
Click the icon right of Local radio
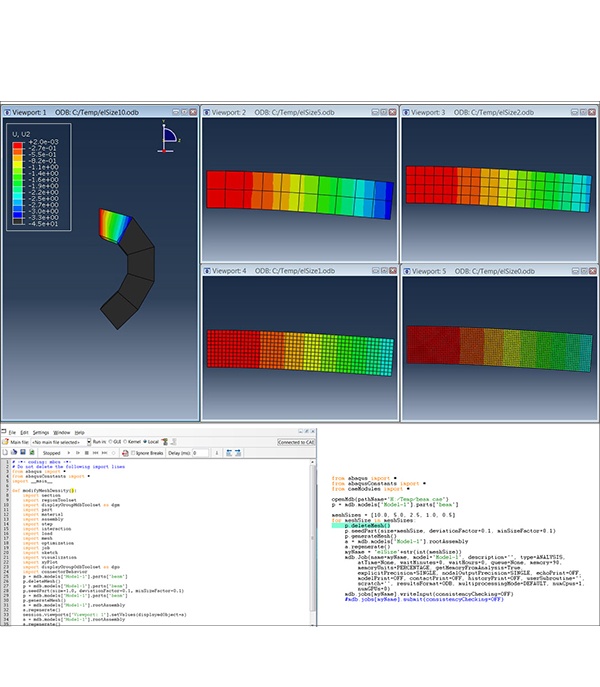click(164, 441)
